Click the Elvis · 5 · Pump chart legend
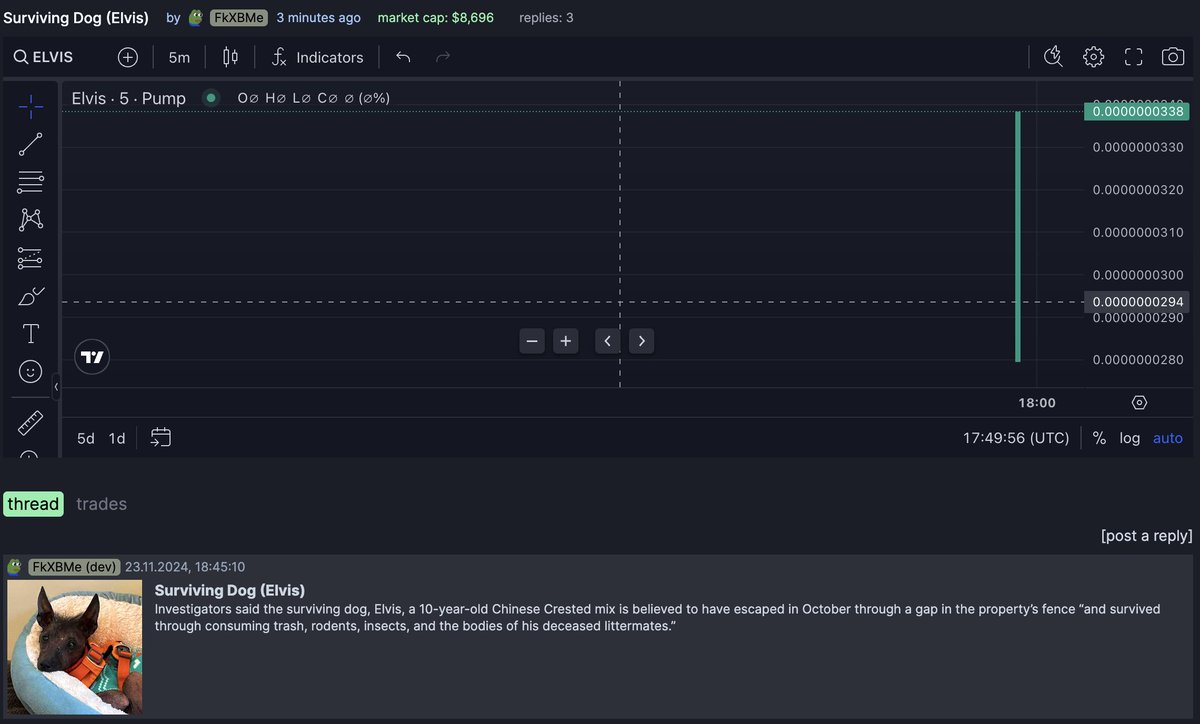Viewport: 1200px width, 724px height. (x=128, y=98)
